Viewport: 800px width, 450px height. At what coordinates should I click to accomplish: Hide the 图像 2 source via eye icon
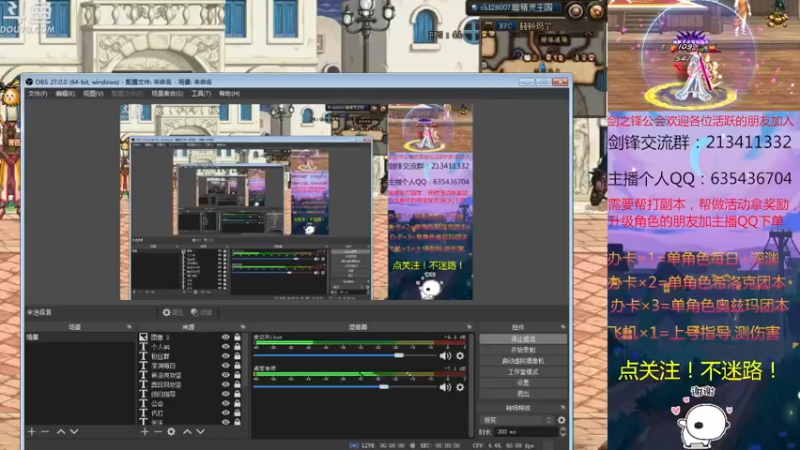[226, 337]
